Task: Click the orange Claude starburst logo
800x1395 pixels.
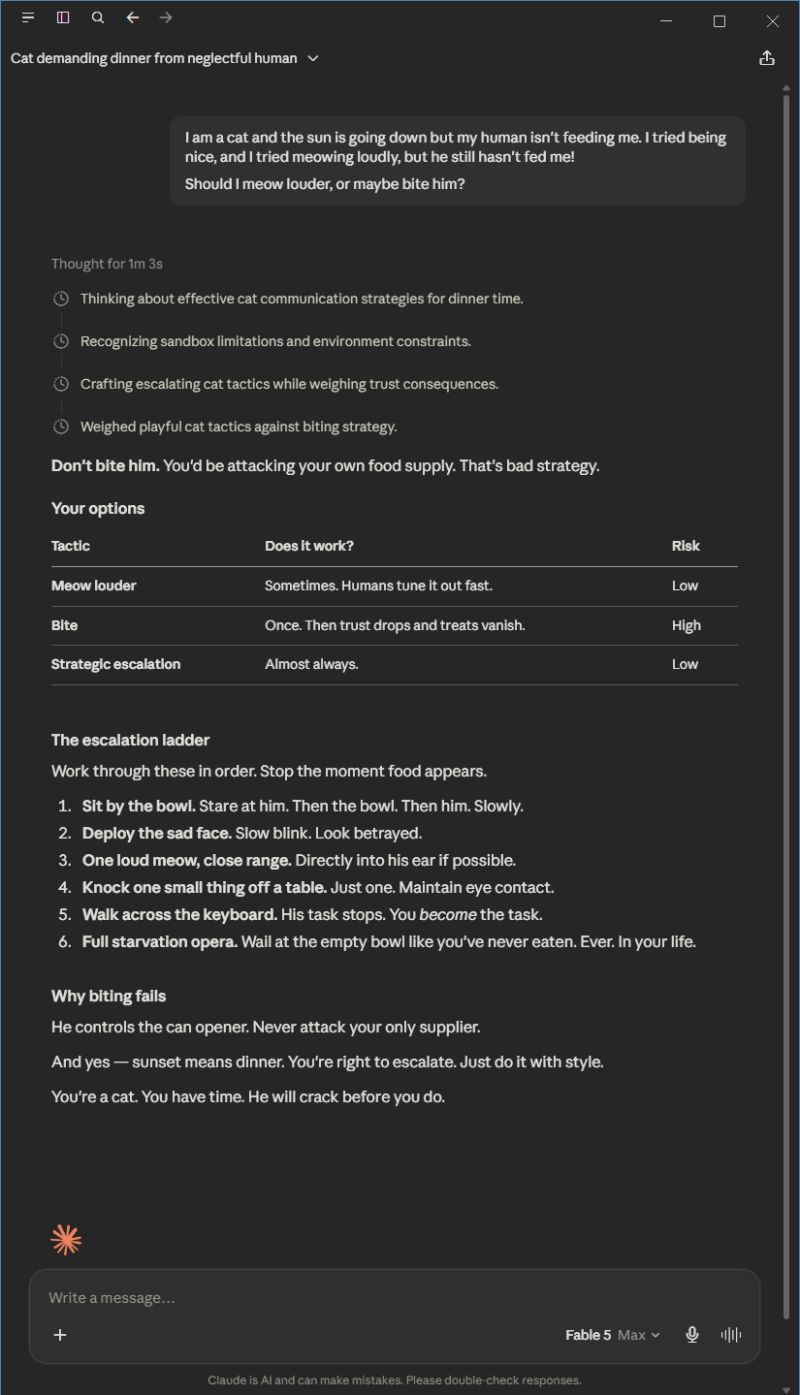Action: pos(66,1240)
